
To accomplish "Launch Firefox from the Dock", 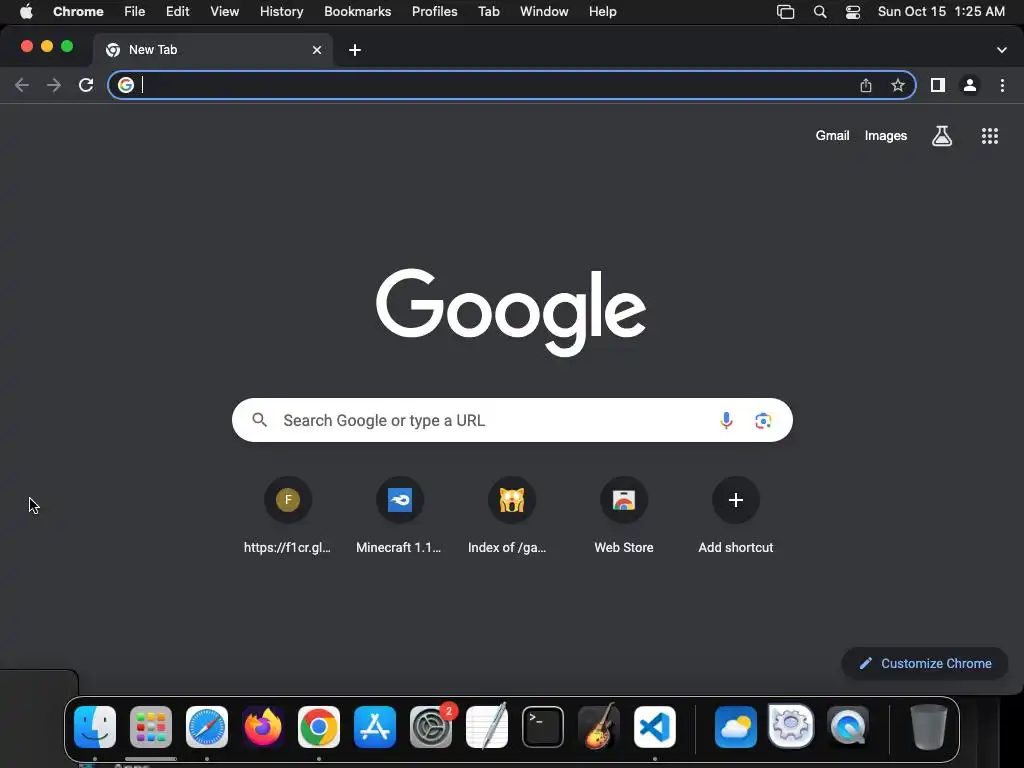I will (x=263, y=727).
